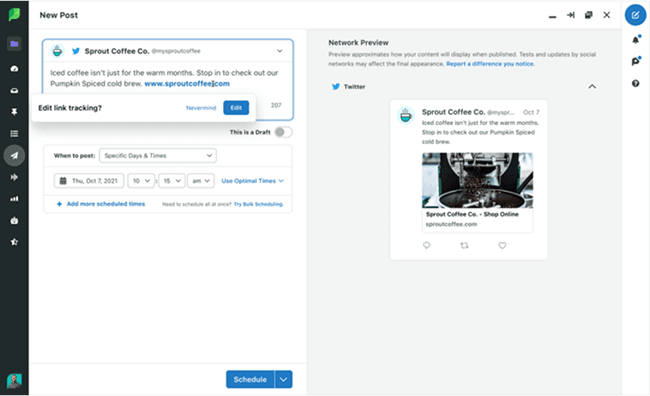Screen dimensions: 650x396
Task: Click the Thu, Oct 7, 2021 date field
Action: click(89, 181)
